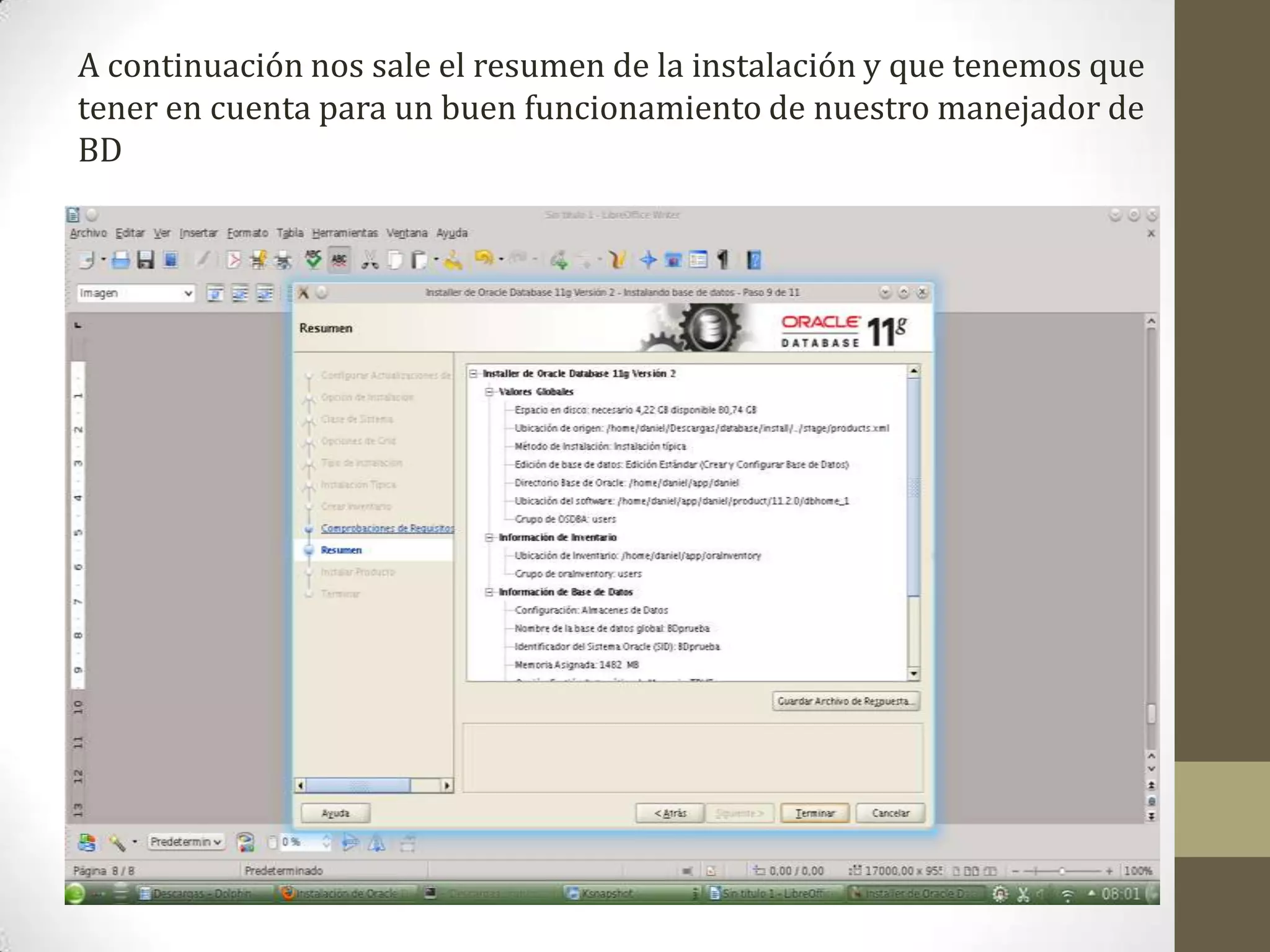
Task: Click the Memoria Asignada 1482 MB row
Action: (x=577, y=665)
